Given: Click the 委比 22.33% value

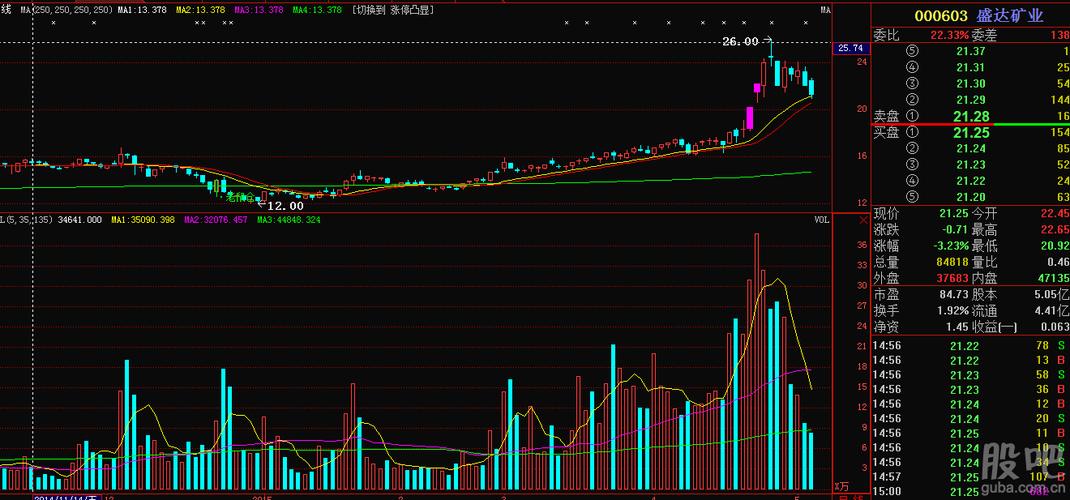Looking at the screenshot, I should [950, 35].
